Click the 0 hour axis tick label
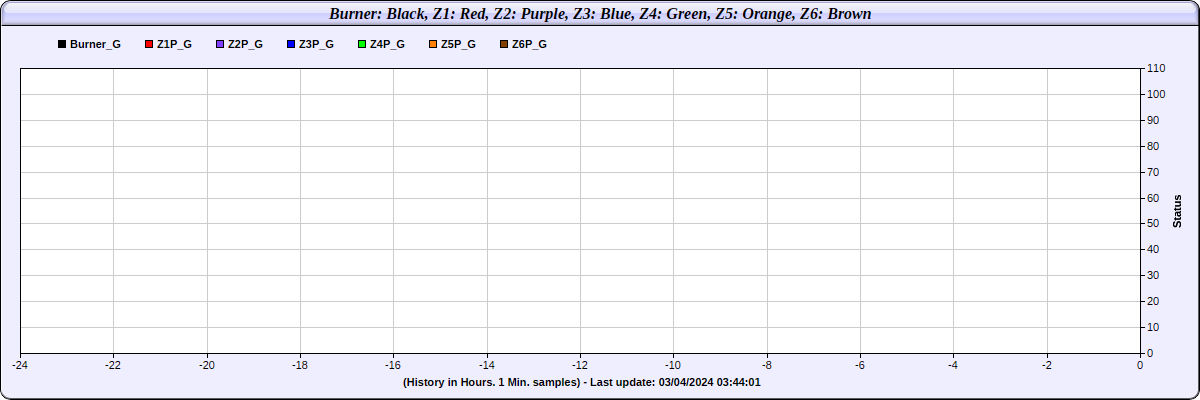This screenshot has width=1200, height=400. click(1140, 365)
